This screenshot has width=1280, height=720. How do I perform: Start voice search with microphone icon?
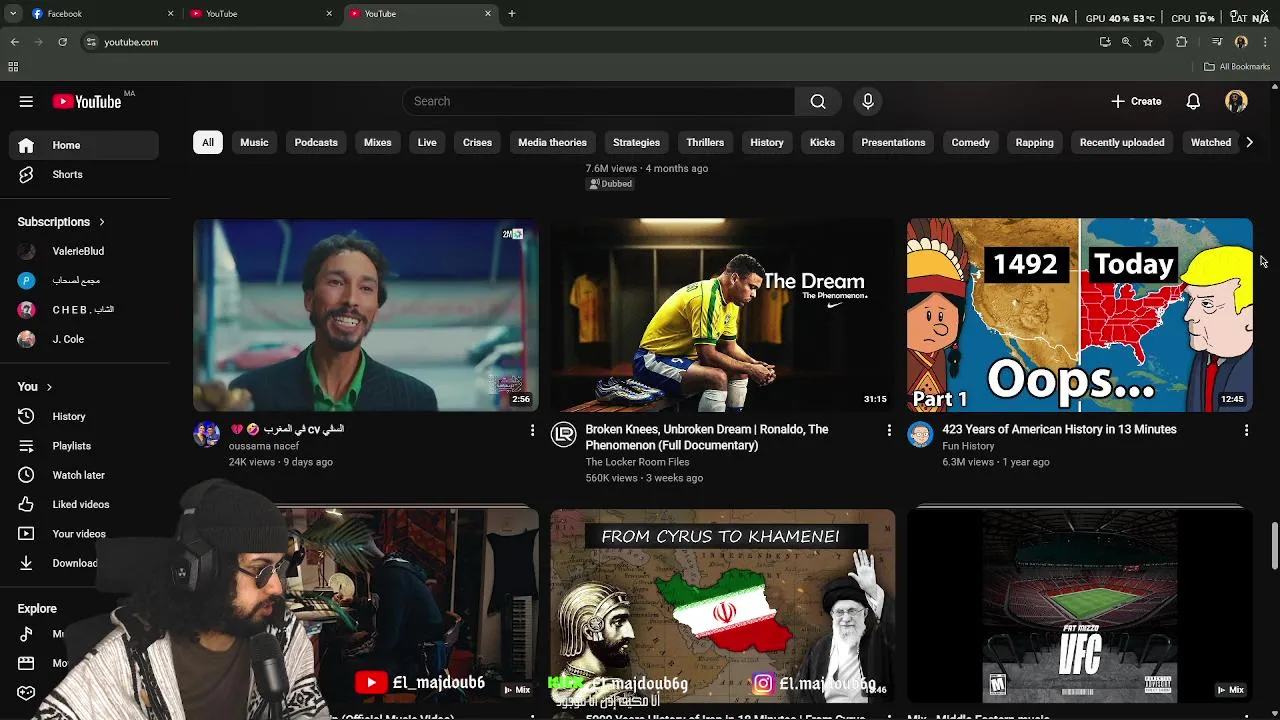click(868, 101)
